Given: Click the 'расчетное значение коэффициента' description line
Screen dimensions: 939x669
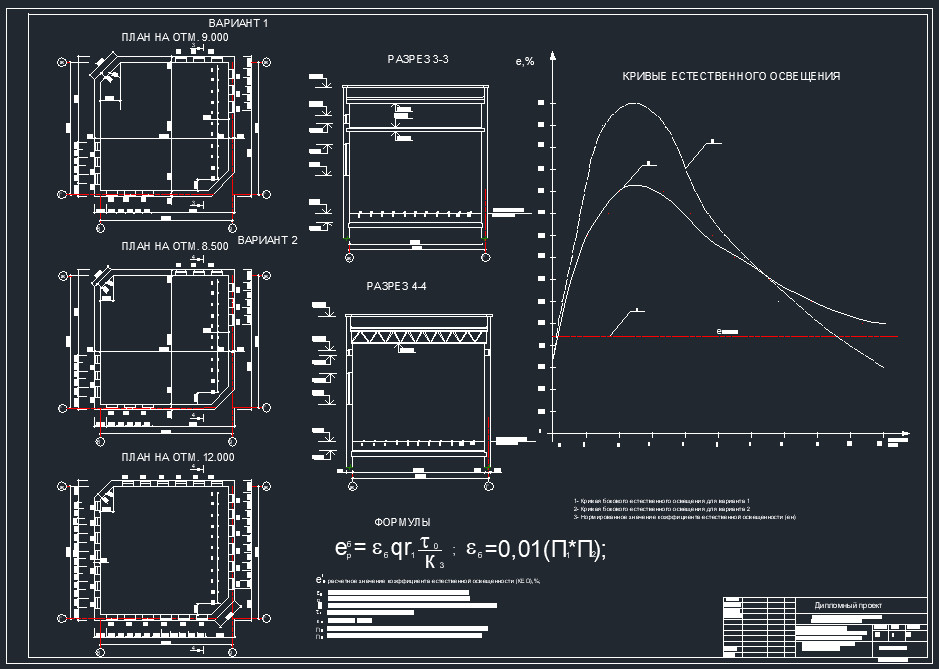Looking at the screenshot, I should point(430,581).
